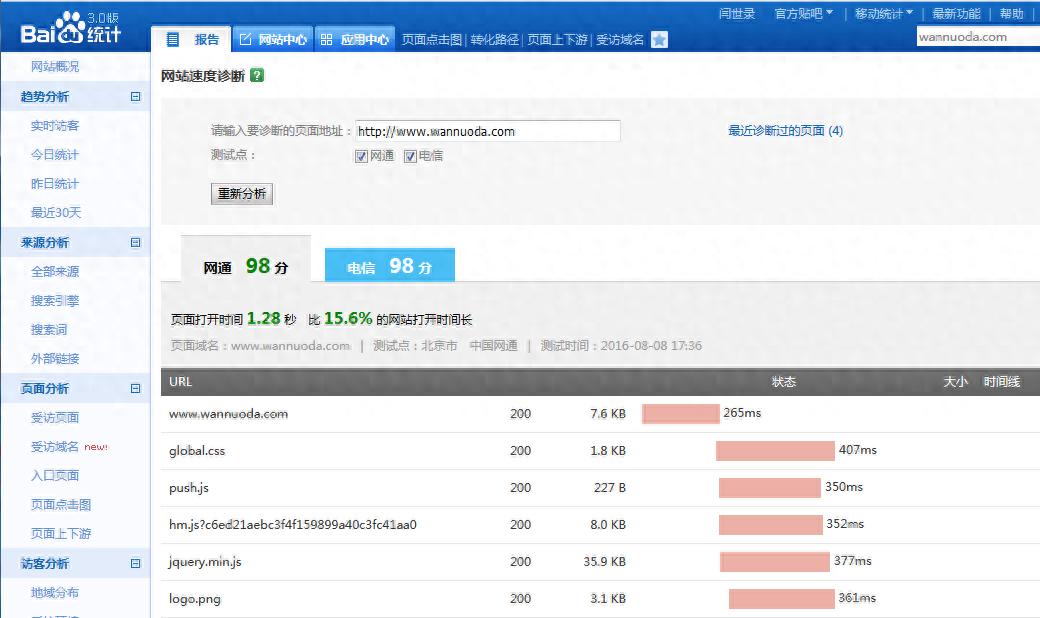Open the 最近诊断过的页面 link
This screenshot has width=1040, height=618.
[x=785, y=131]
